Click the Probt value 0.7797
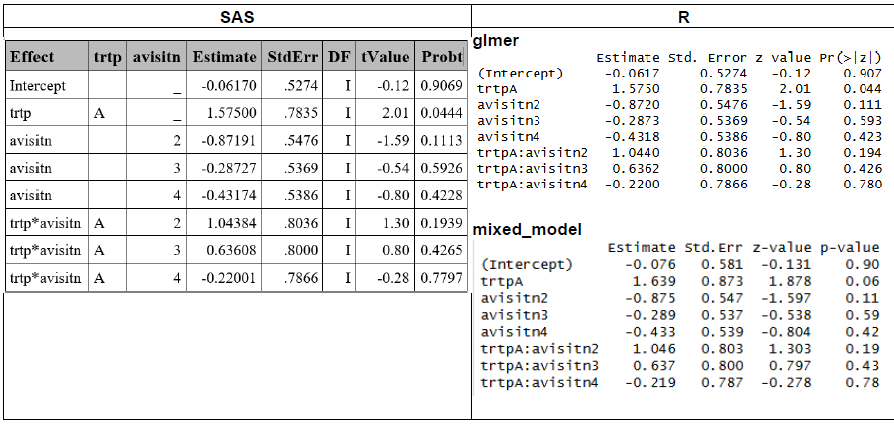This screenshot has height=425, width=894. point(441,278)
